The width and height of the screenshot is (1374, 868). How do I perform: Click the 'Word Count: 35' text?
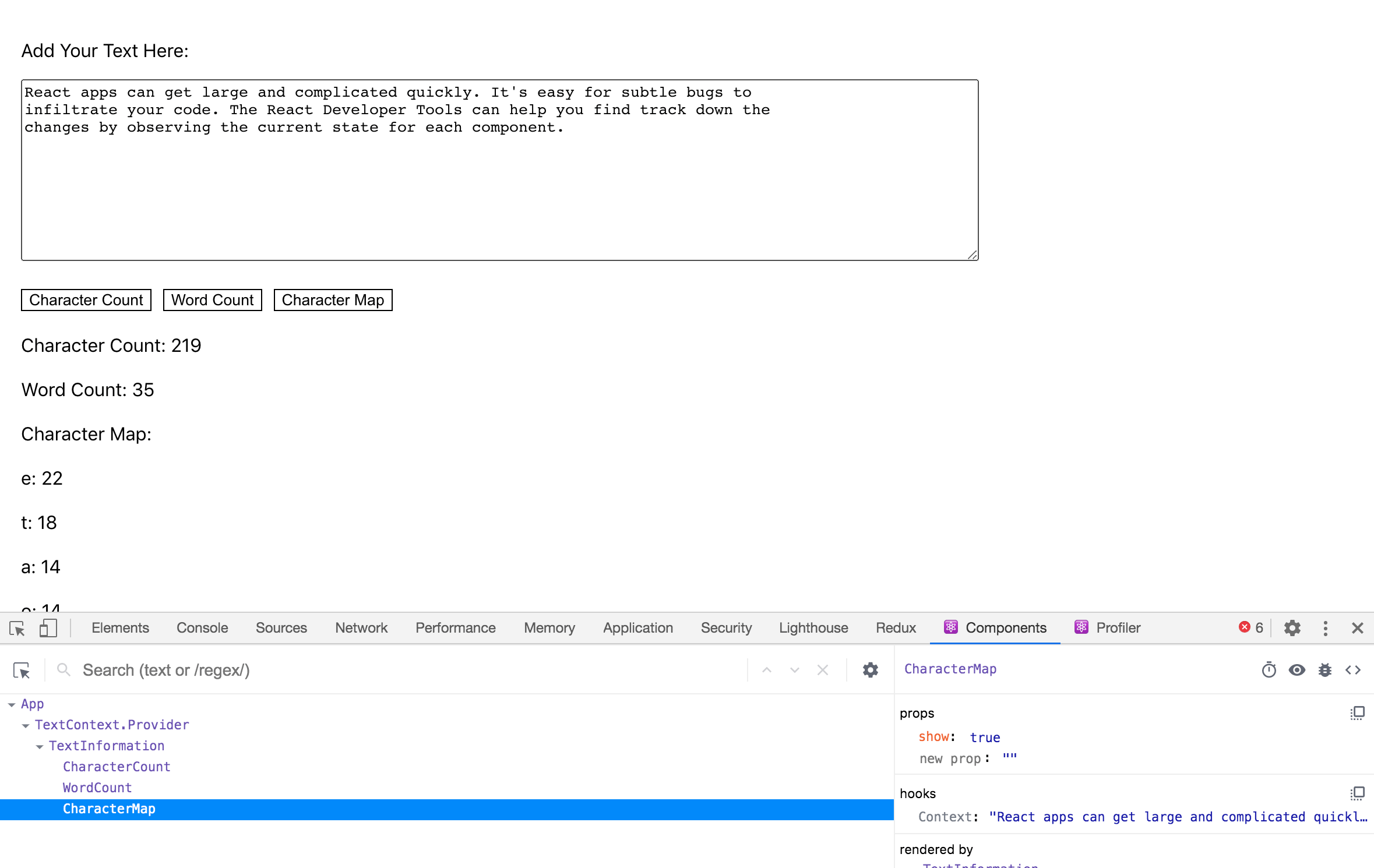[88, 390]
